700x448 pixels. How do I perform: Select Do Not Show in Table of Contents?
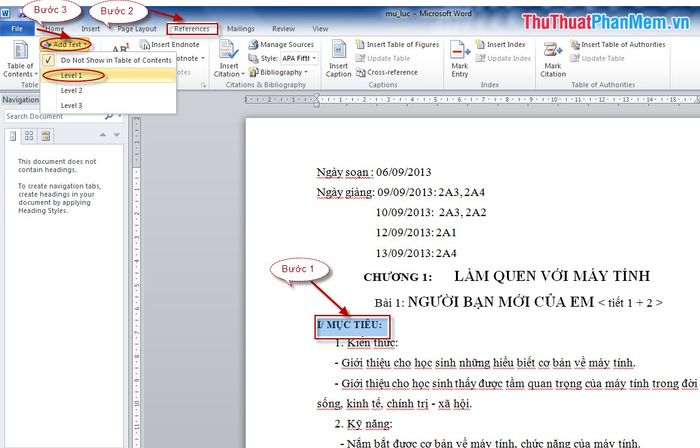pos(108,60)
